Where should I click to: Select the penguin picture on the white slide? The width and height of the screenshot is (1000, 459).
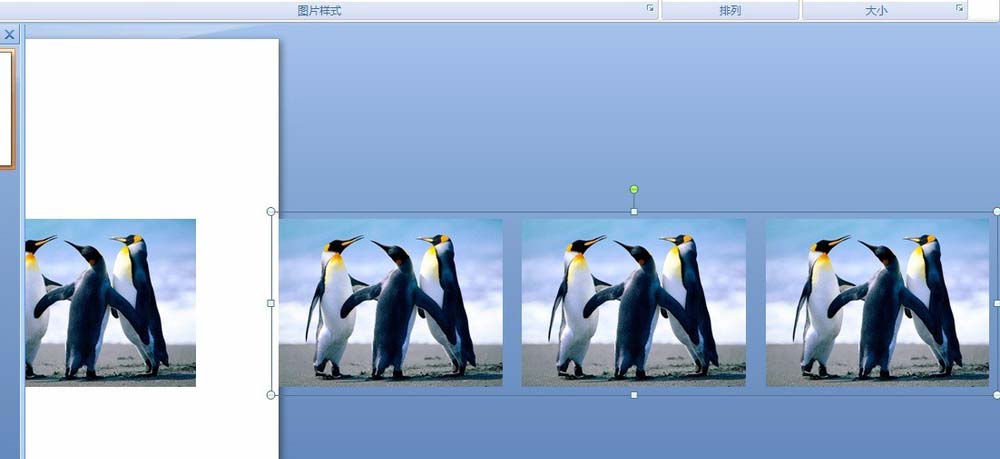click(110, 303)
